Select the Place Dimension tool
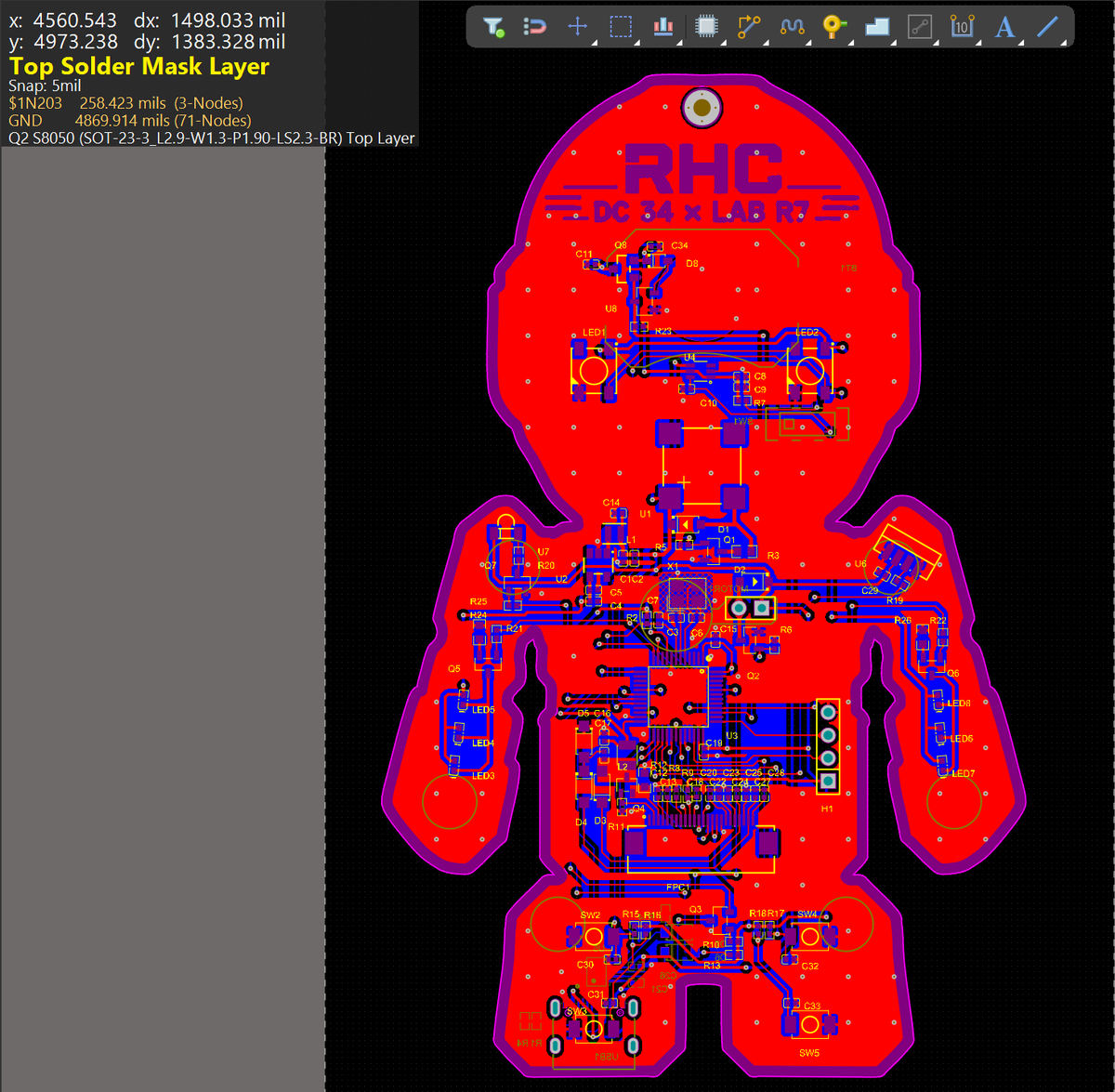The image size is (1115, 1092). pos(962,26)
